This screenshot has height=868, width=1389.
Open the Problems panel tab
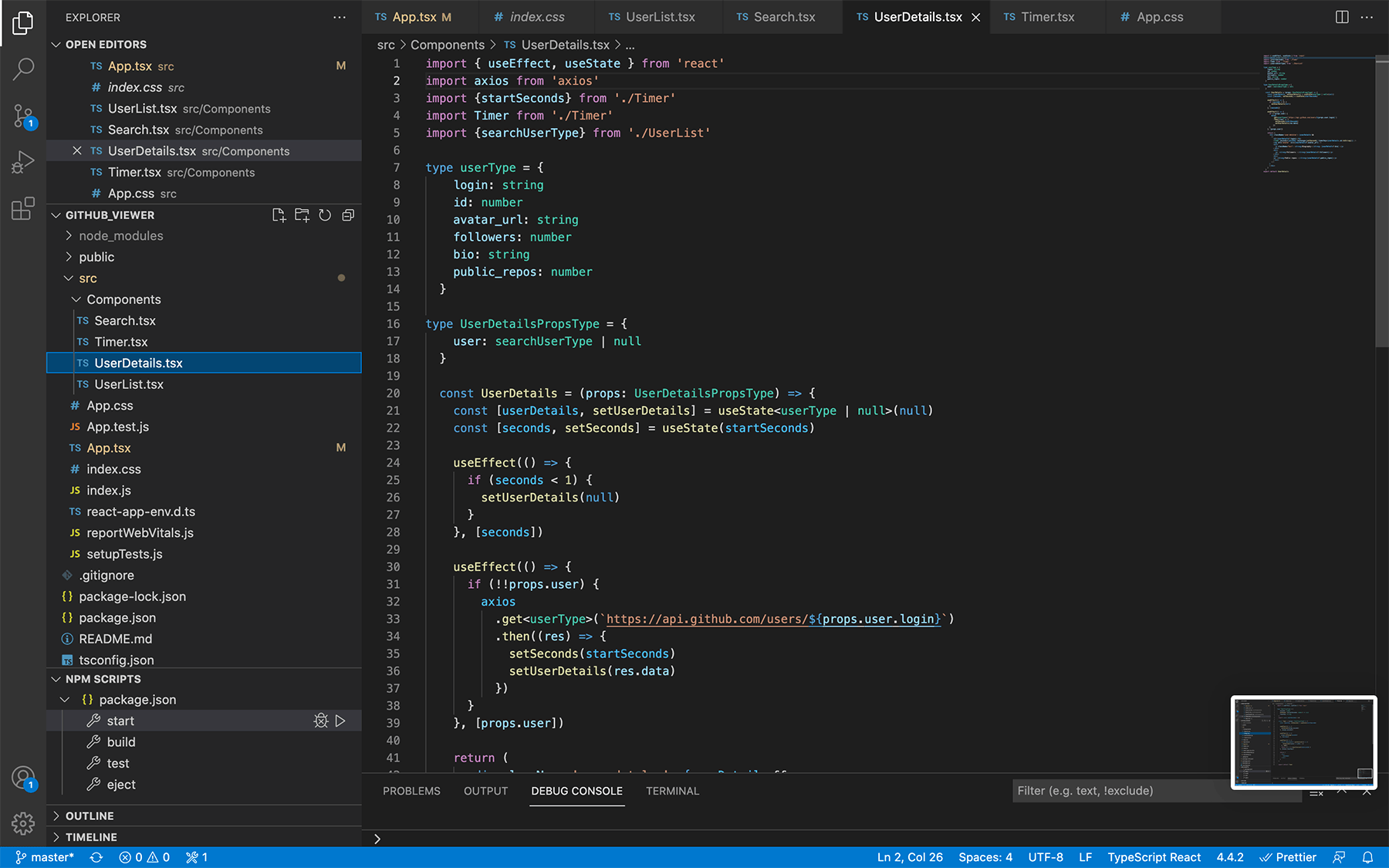(x=411, y=791)
